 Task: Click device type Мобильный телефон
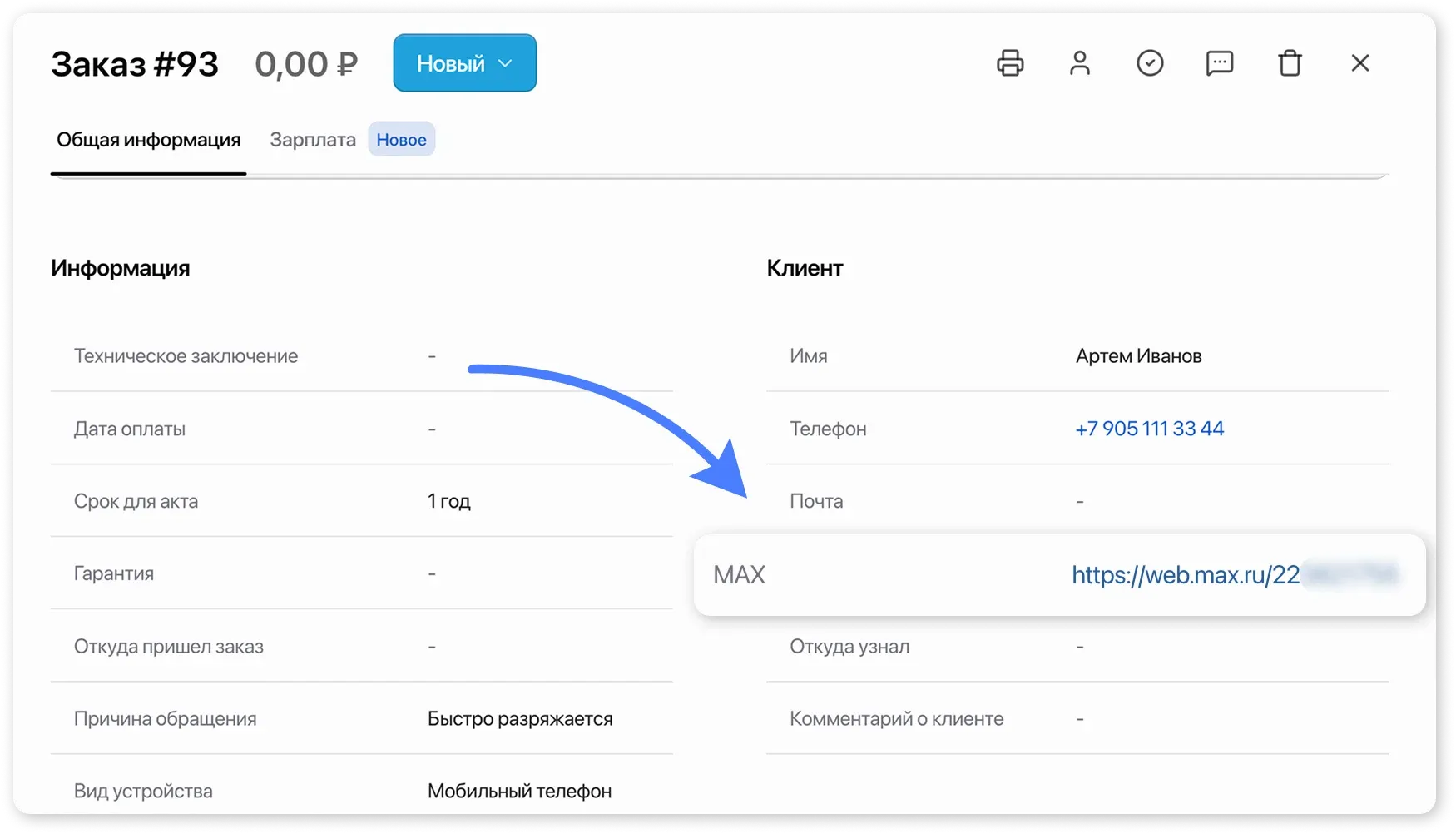[520, 790]
